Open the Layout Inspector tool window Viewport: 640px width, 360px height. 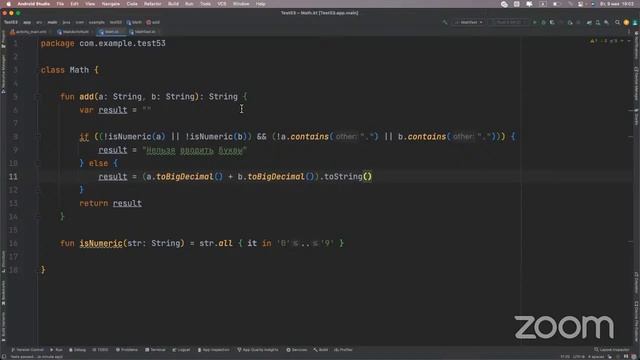pyautogui.click(x=612, y=350)
